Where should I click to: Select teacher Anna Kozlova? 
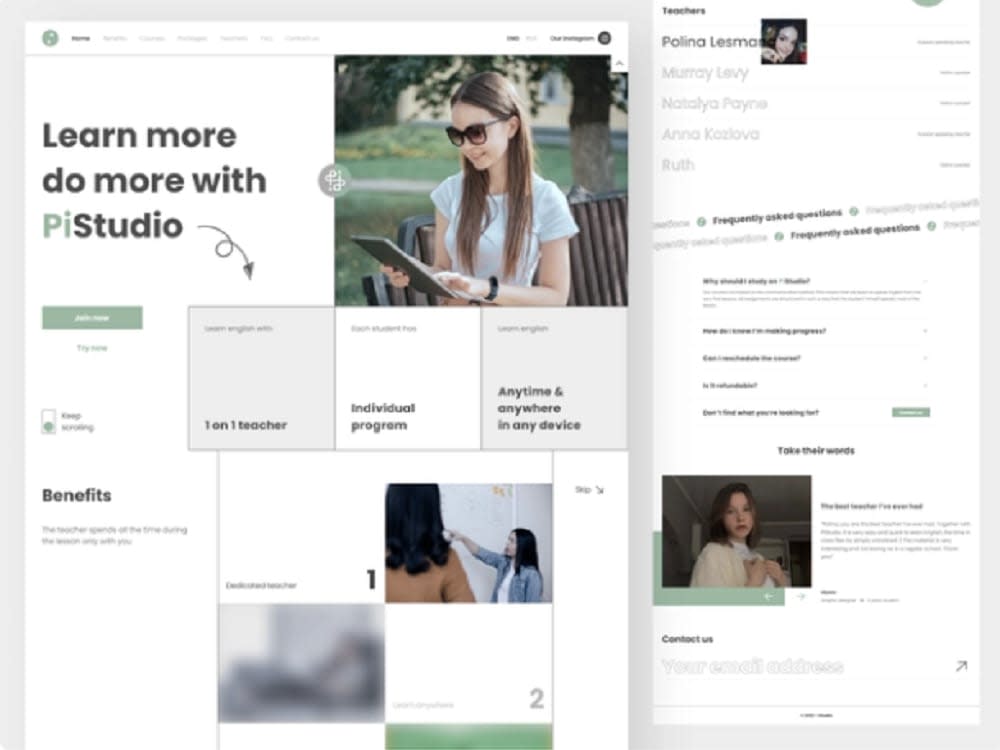(x=710, y=134)
